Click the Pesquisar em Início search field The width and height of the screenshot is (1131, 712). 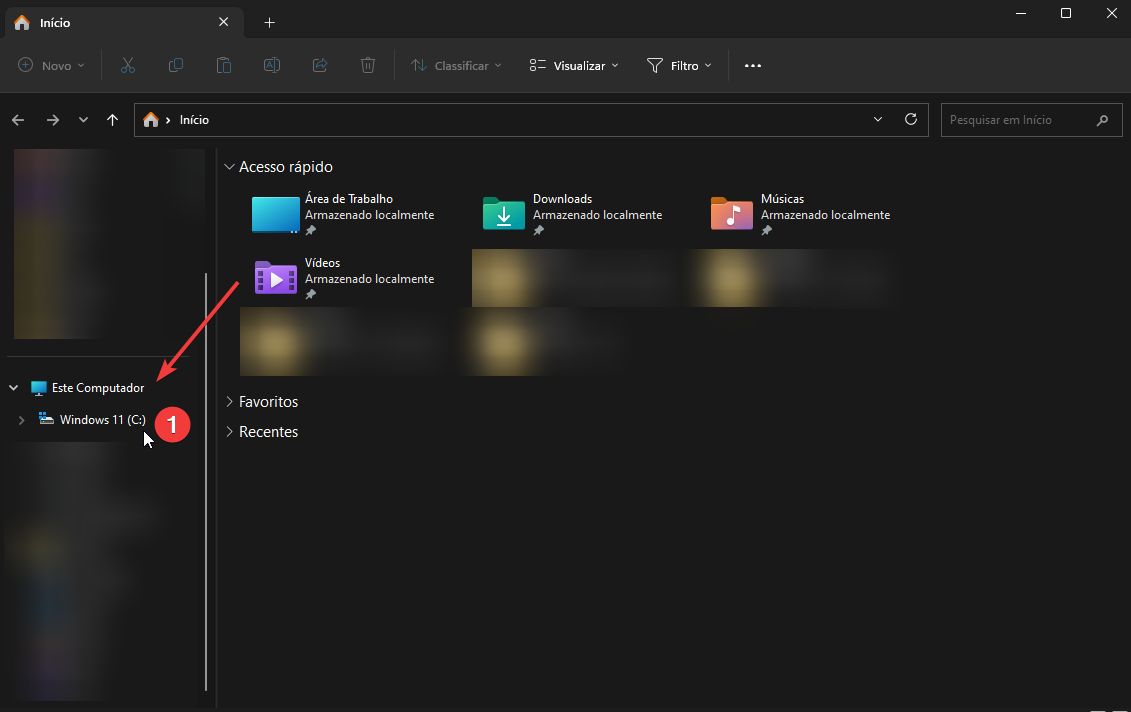click(x=1020, y=119)
